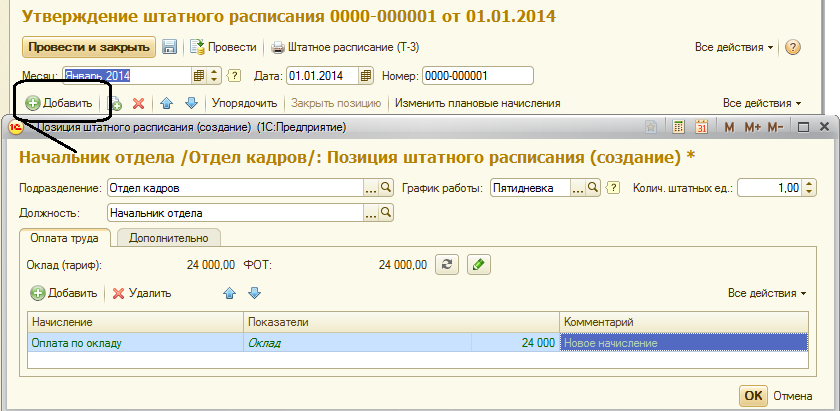Click 'Показатели' column header
840x411 pixels.
(x=401, y=322)
